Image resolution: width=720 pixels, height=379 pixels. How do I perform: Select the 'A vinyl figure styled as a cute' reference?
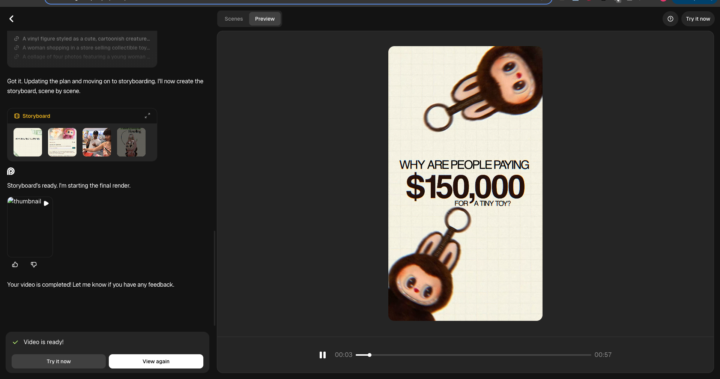tap(82, 39)
